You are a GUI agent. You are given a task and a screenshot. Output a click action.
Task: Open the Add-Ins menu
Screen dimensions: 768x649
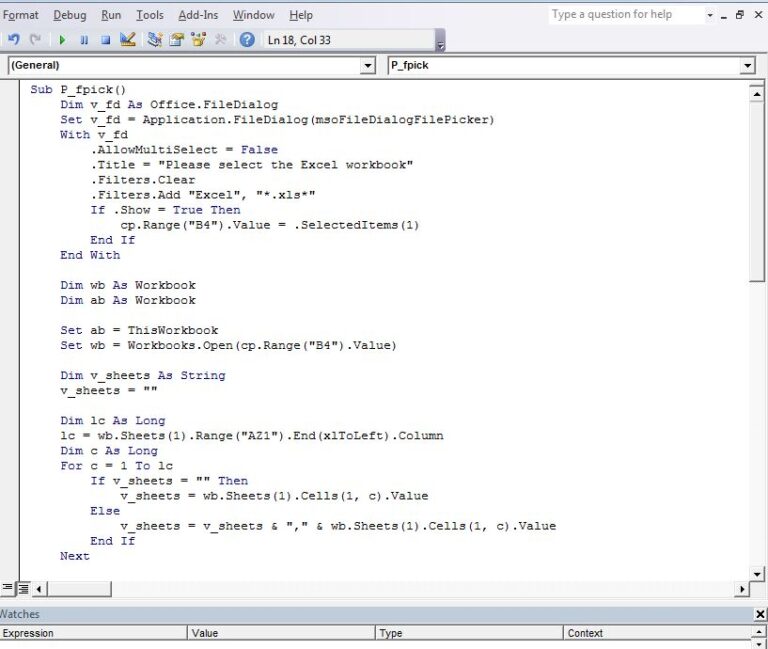(200, 15)
